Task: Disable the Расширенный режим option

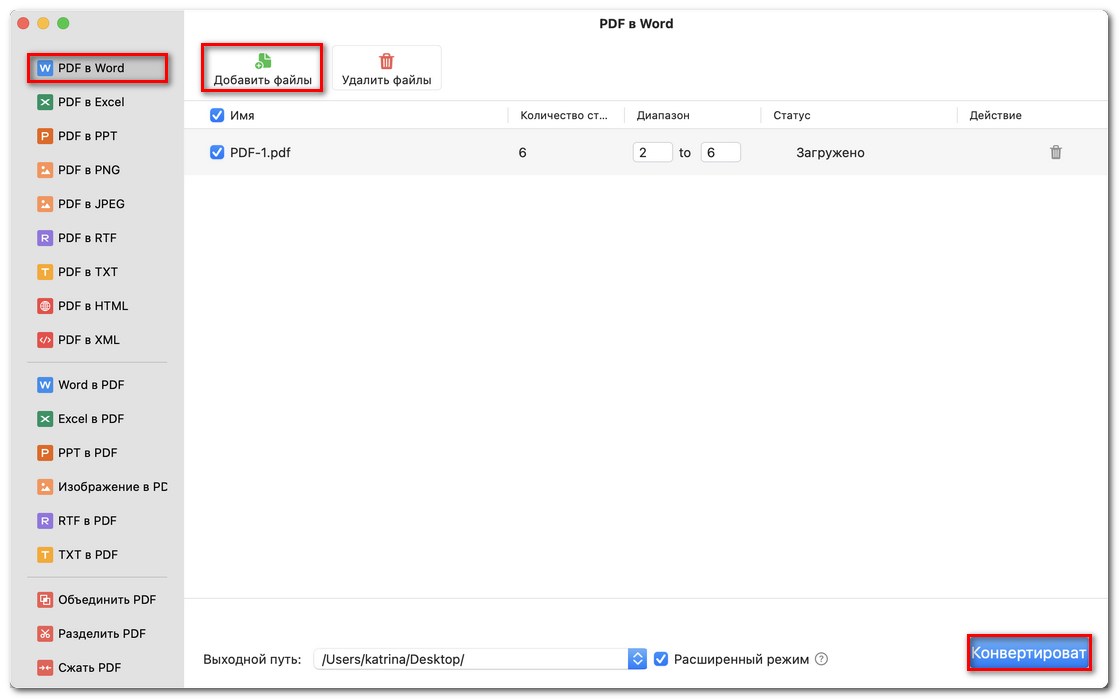Action: pos(661,659)
